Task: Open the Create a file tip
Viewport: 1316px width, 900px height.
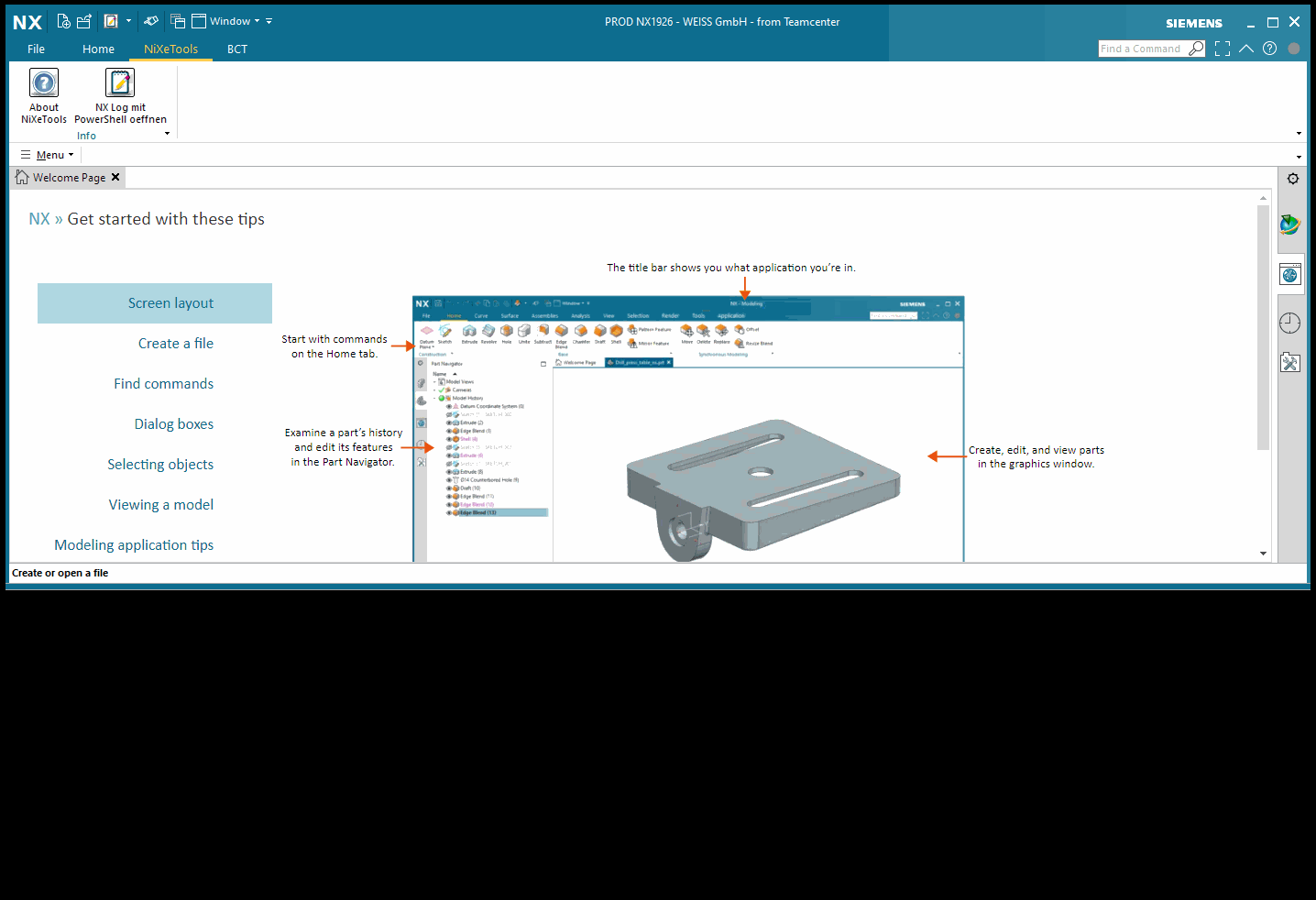Action: [x=176, y=344]
